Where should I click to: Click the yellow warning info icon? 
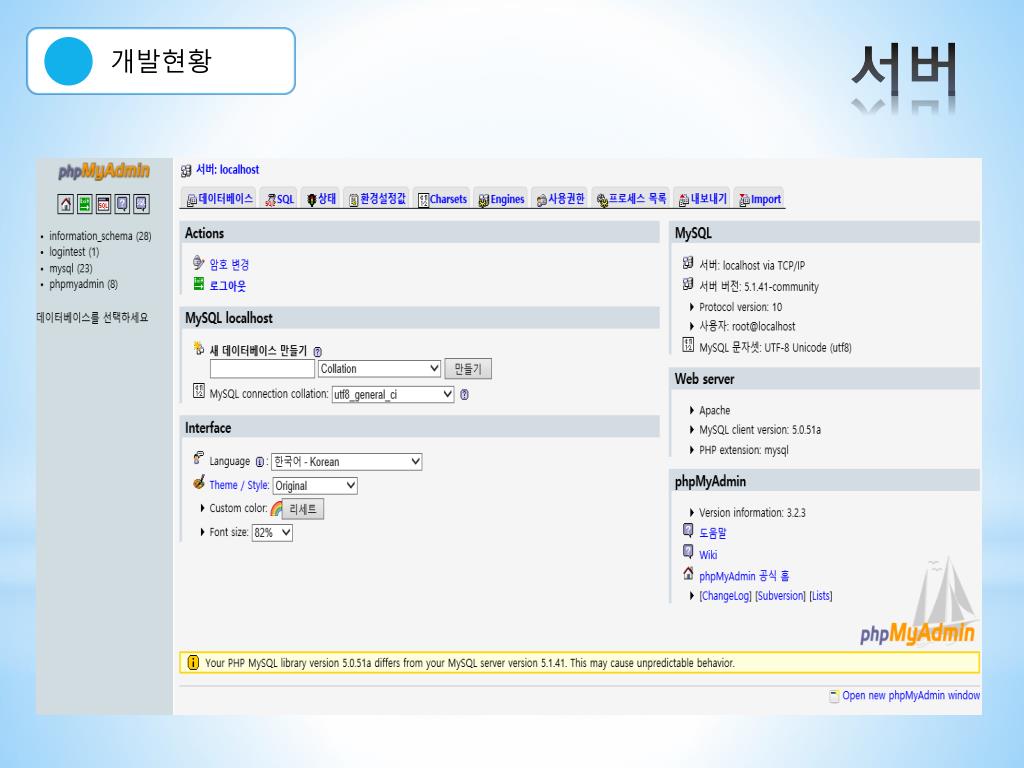pyautogui.click(x=193, y=662)
